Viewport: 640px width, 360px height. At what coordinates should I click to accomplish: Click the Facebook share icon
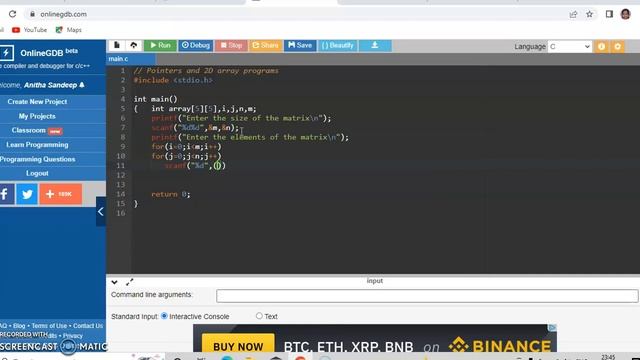coord(6,194)
